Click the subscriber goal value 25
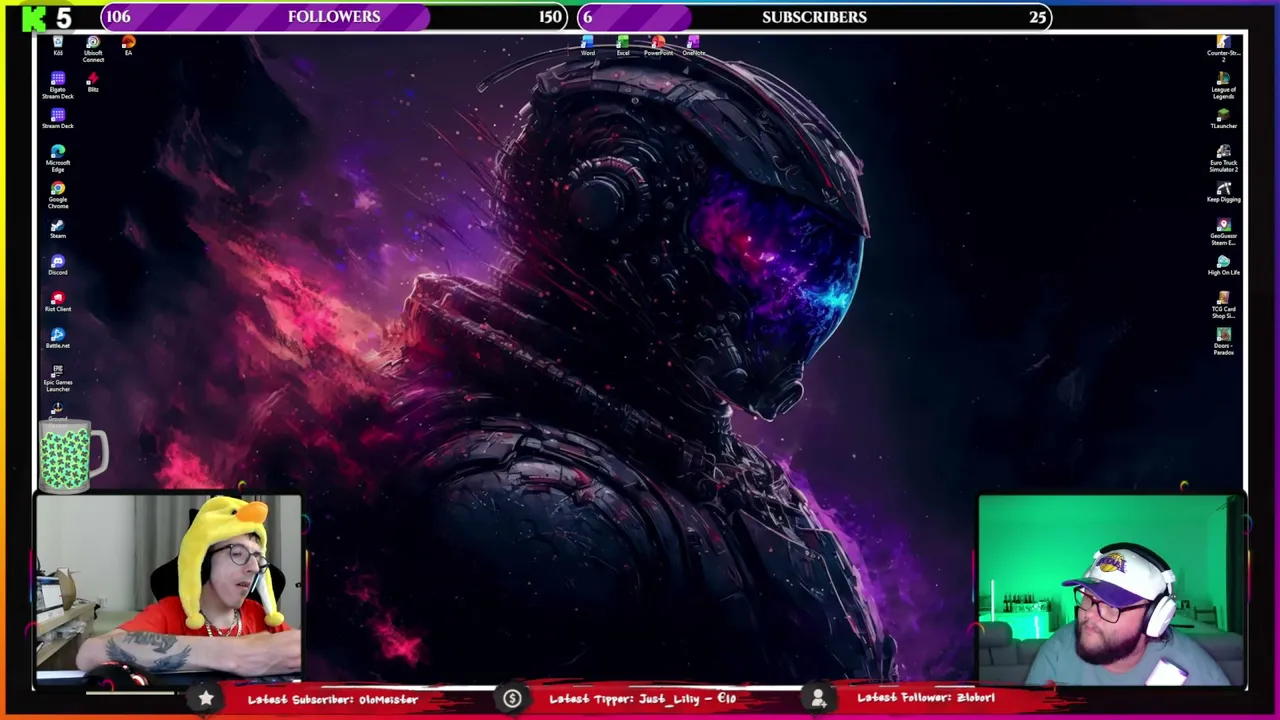Image resolution: width=1280 pixels, height=720 pixels. [1038, 17]
